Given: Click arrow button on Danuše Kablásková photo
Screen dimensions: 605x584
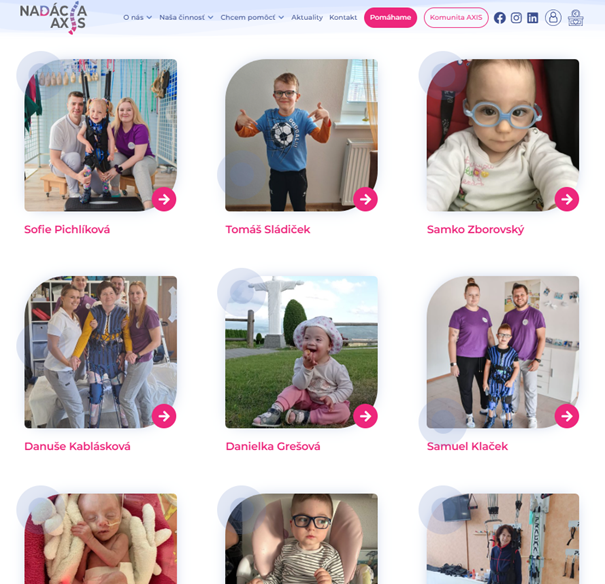Looking at the screenshot, I should point(164,416).
